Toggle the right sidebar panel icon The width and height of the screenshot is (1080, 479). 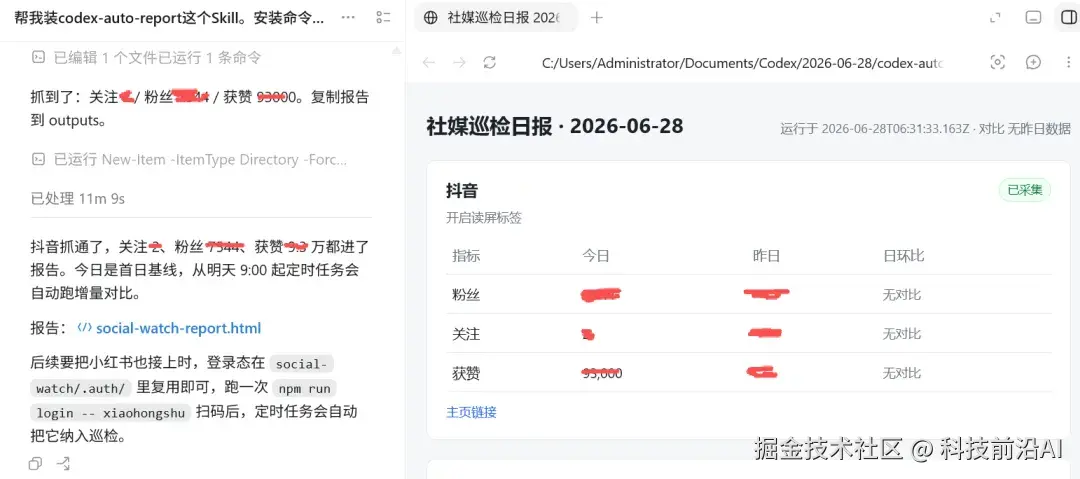tap(1068, 18)
